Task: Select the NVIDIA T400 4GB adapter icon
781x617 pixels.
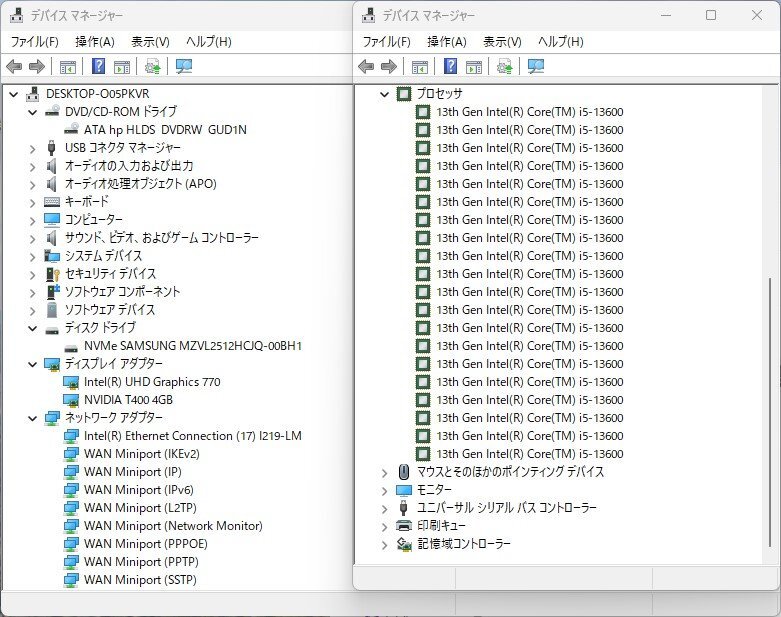Action: click(x=71, y=400)
